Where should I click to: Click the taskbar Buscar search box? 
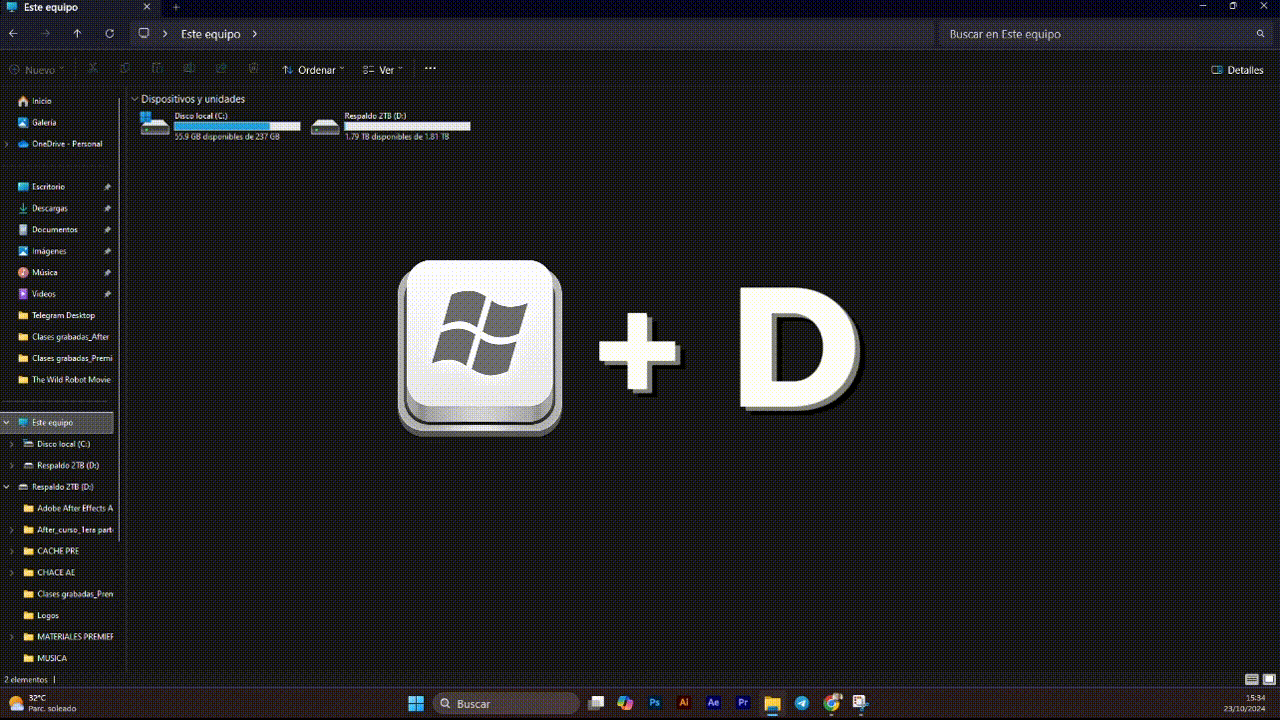point(507,703)
